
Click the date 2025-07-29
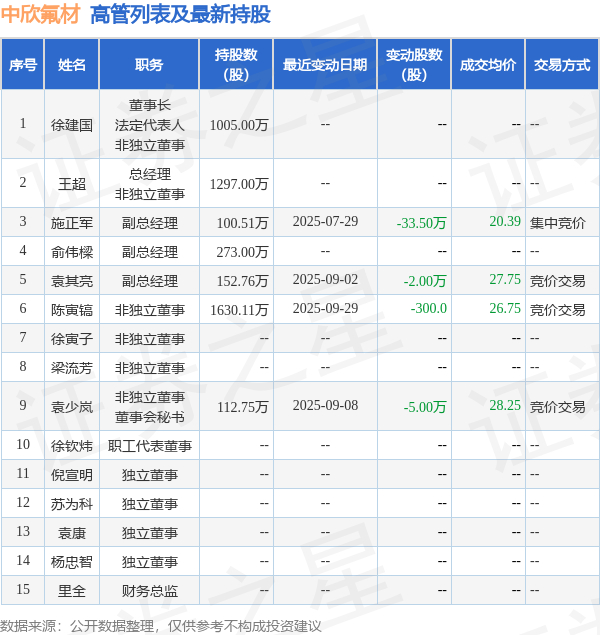pos(325,221)
